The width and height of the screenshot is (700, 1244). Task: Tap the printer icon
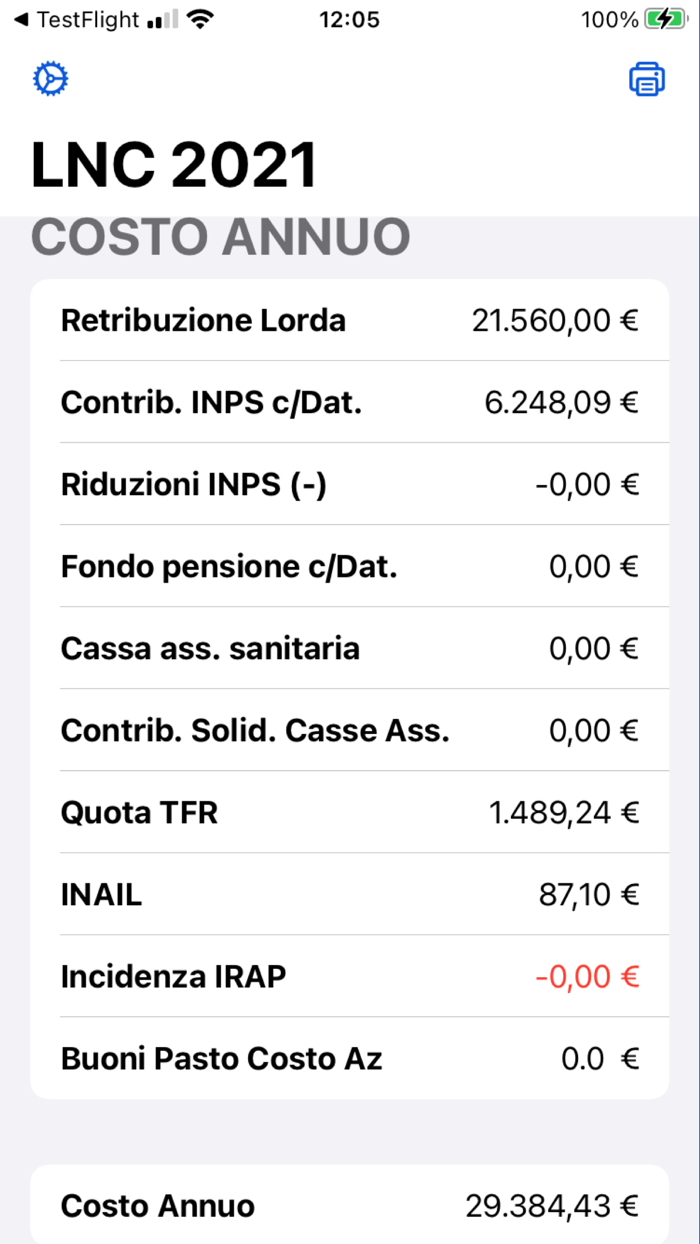pos(647,79)
